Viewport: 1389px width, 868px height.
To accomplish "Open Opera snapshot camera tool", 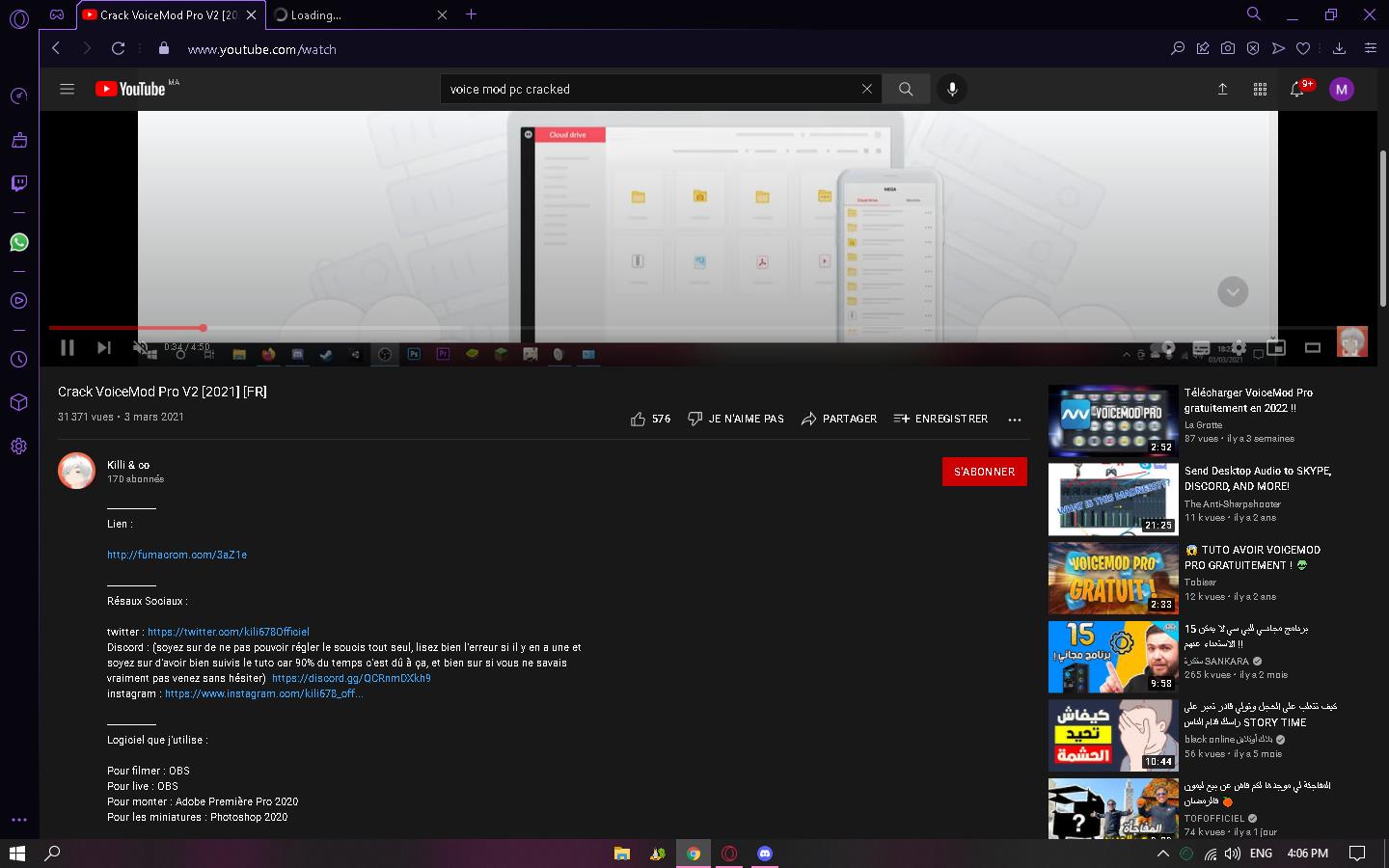I will pyautogui.click(x=1228, y=48).
